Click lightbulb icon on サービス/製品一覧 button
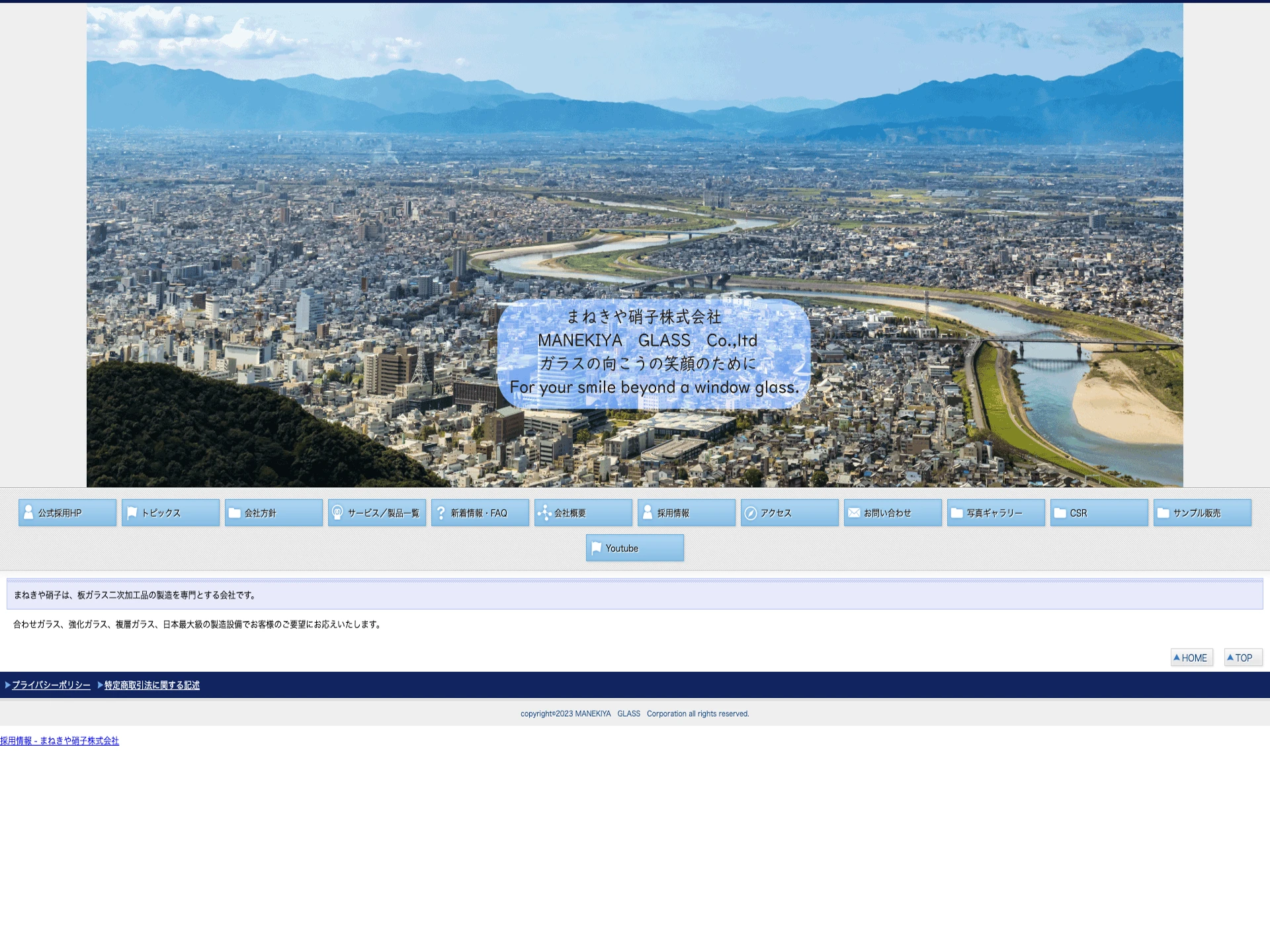 click(337, 512)
